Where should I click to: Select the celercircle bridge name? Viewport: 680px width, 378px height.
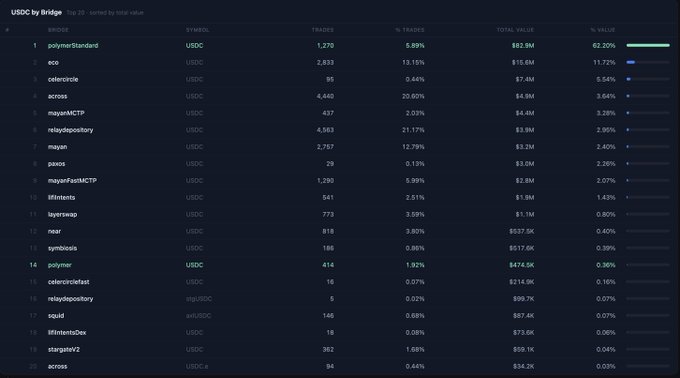(63, 79)
